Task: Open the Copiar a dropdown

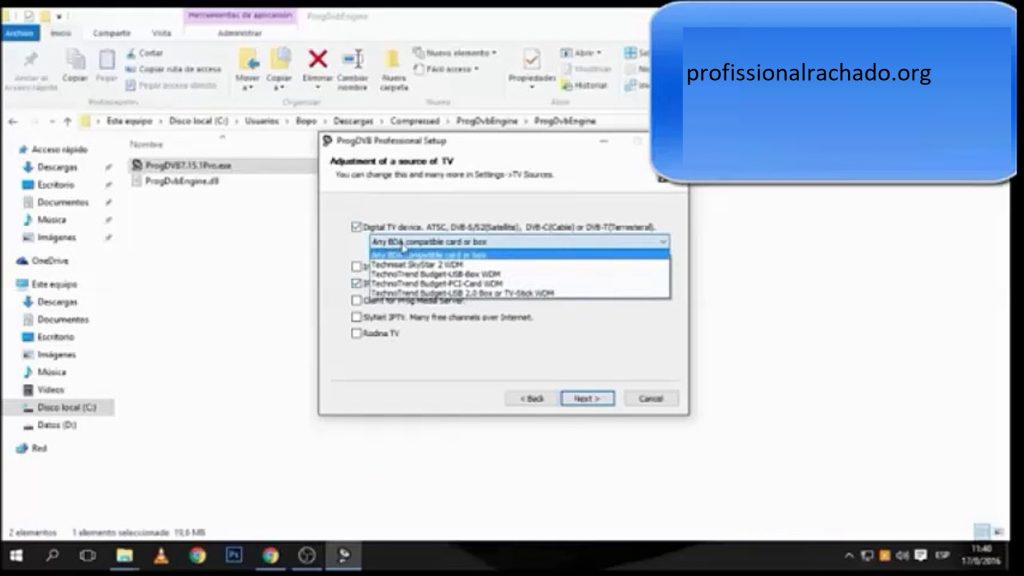Action: [x=279, y=82]
